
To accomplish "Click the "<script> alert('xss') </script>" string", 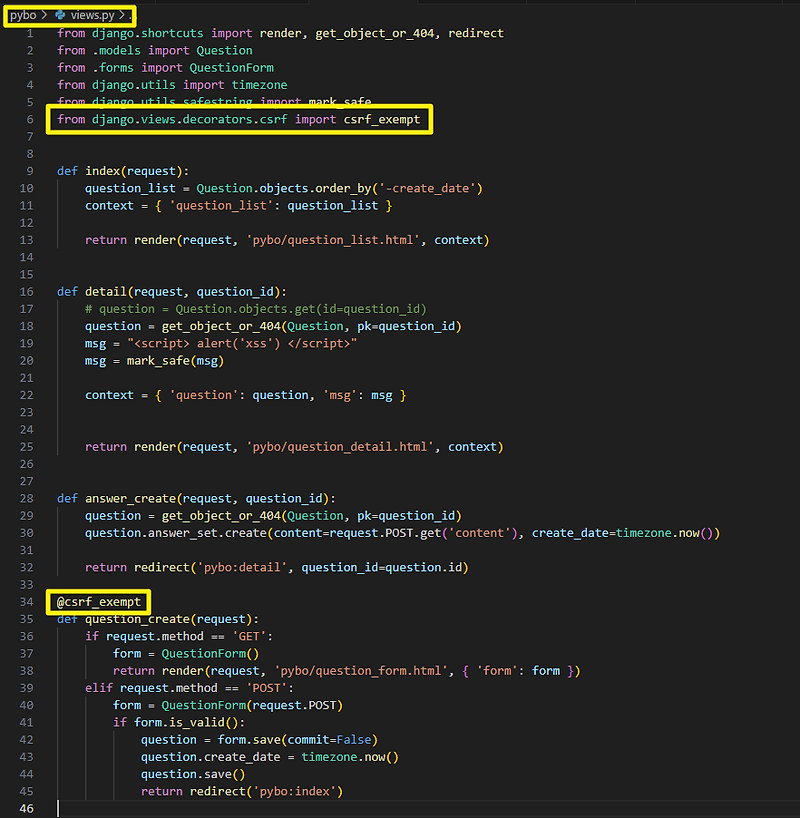I will click(242, 343).
